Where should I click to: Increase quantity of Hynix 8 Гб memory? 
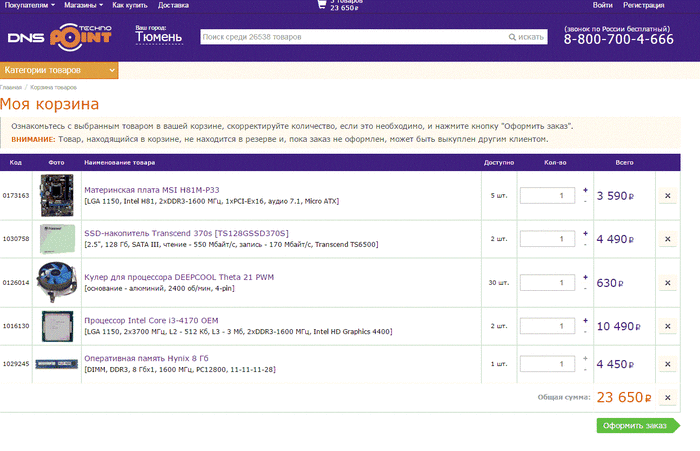pos(585,359)
